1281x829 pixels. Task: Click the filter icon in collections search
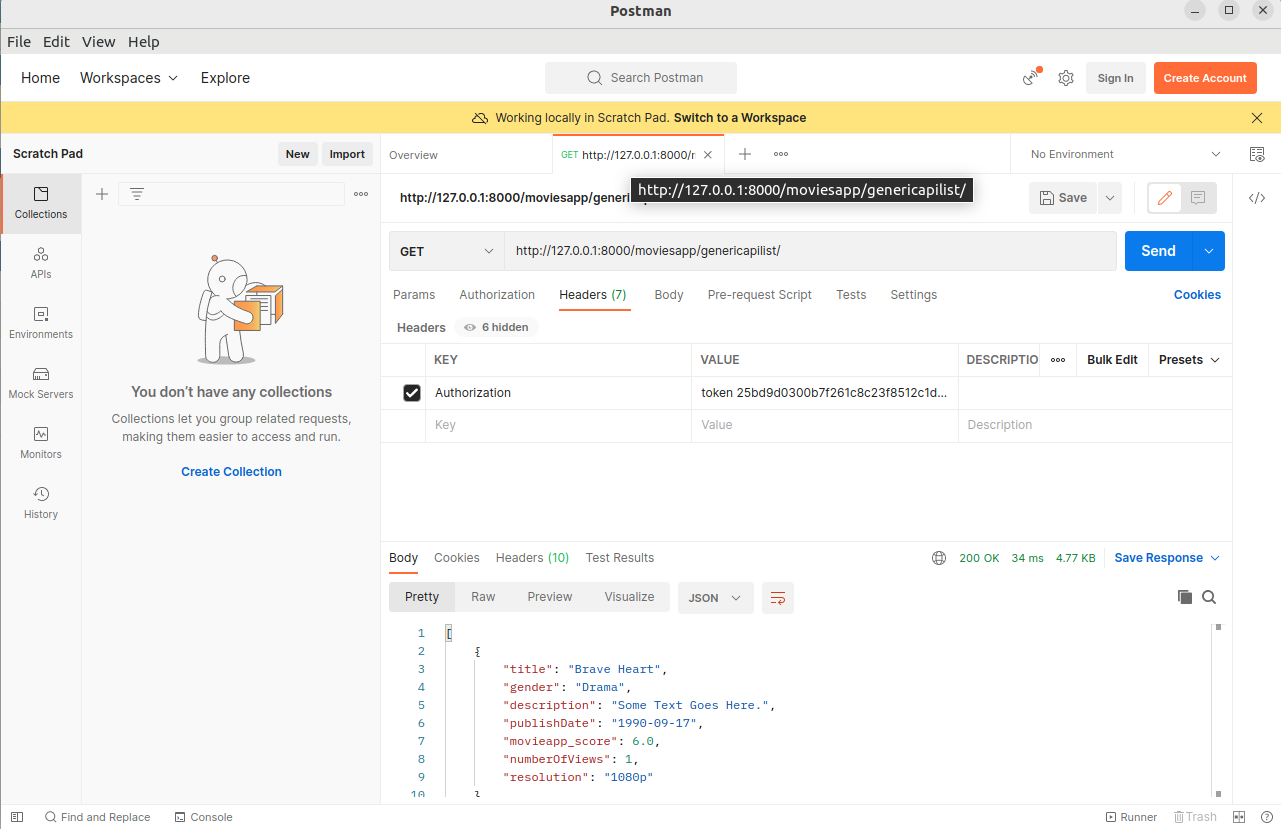tap(137, 194)
